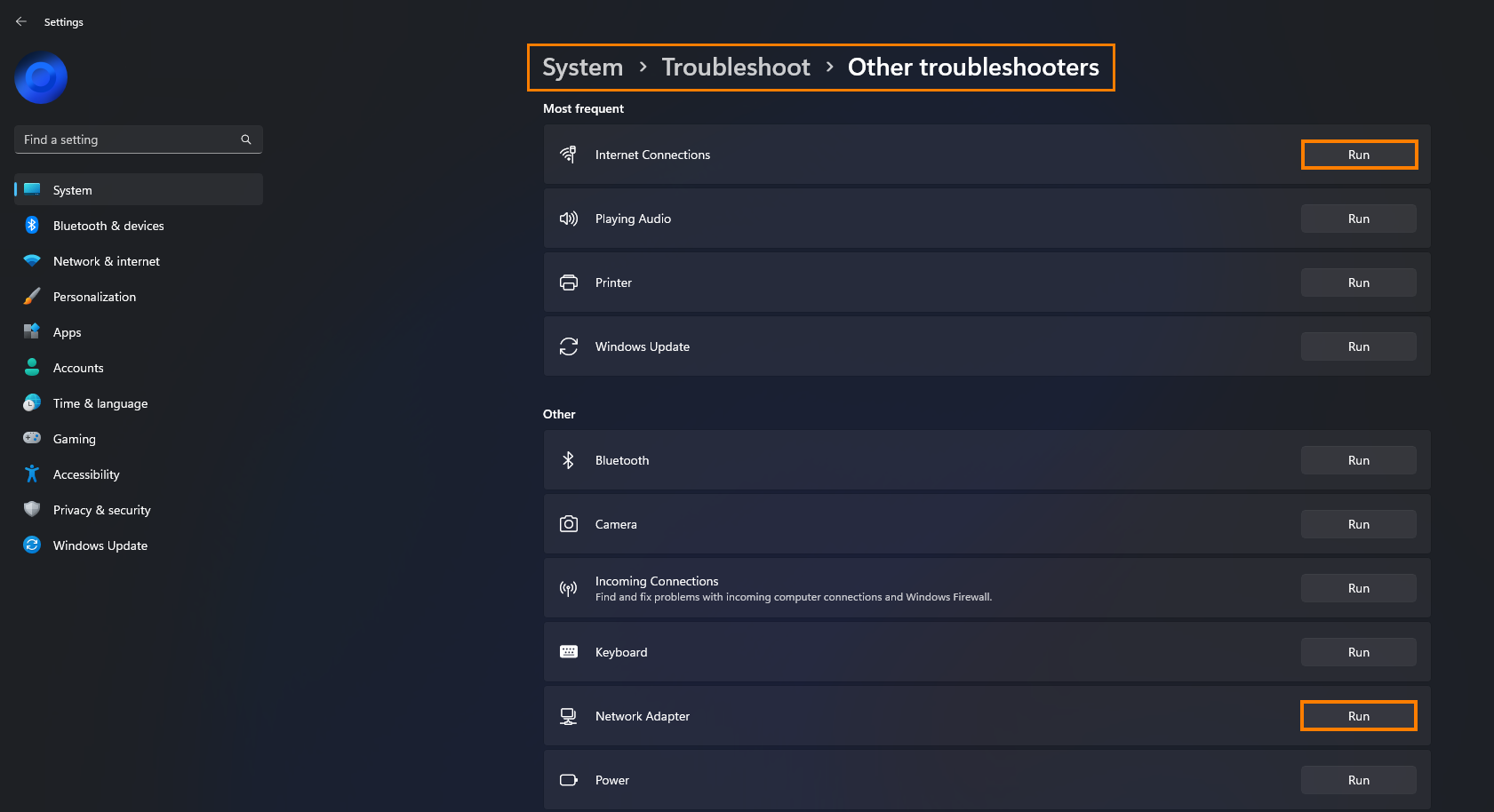Run the Internet Connections troubleshooter

pyautogui.click(x=1359, y=155)
